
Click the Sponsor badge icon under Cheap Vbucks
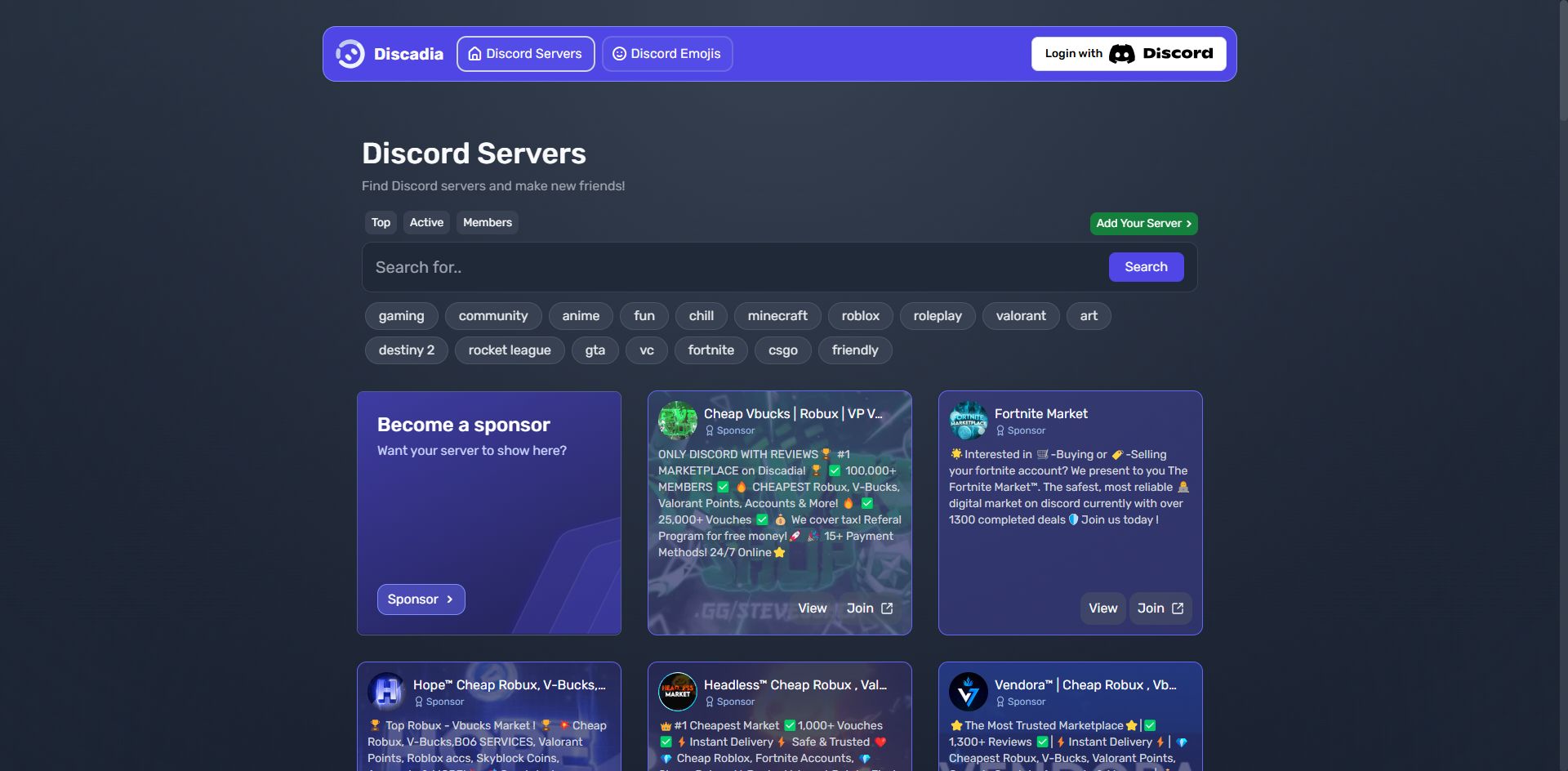pos(709,430)
